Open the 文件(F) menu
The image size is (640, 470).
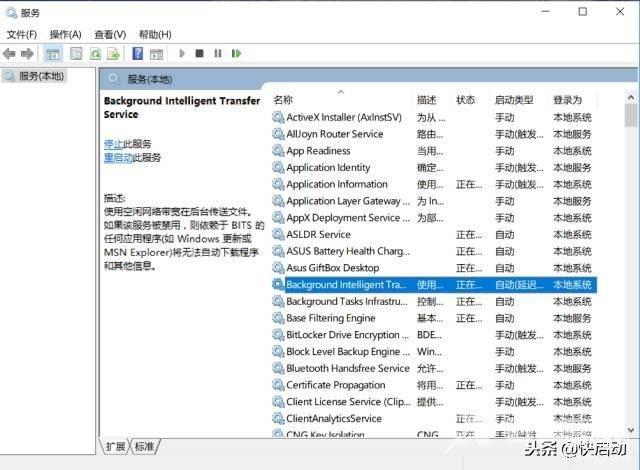coord(22,35)
